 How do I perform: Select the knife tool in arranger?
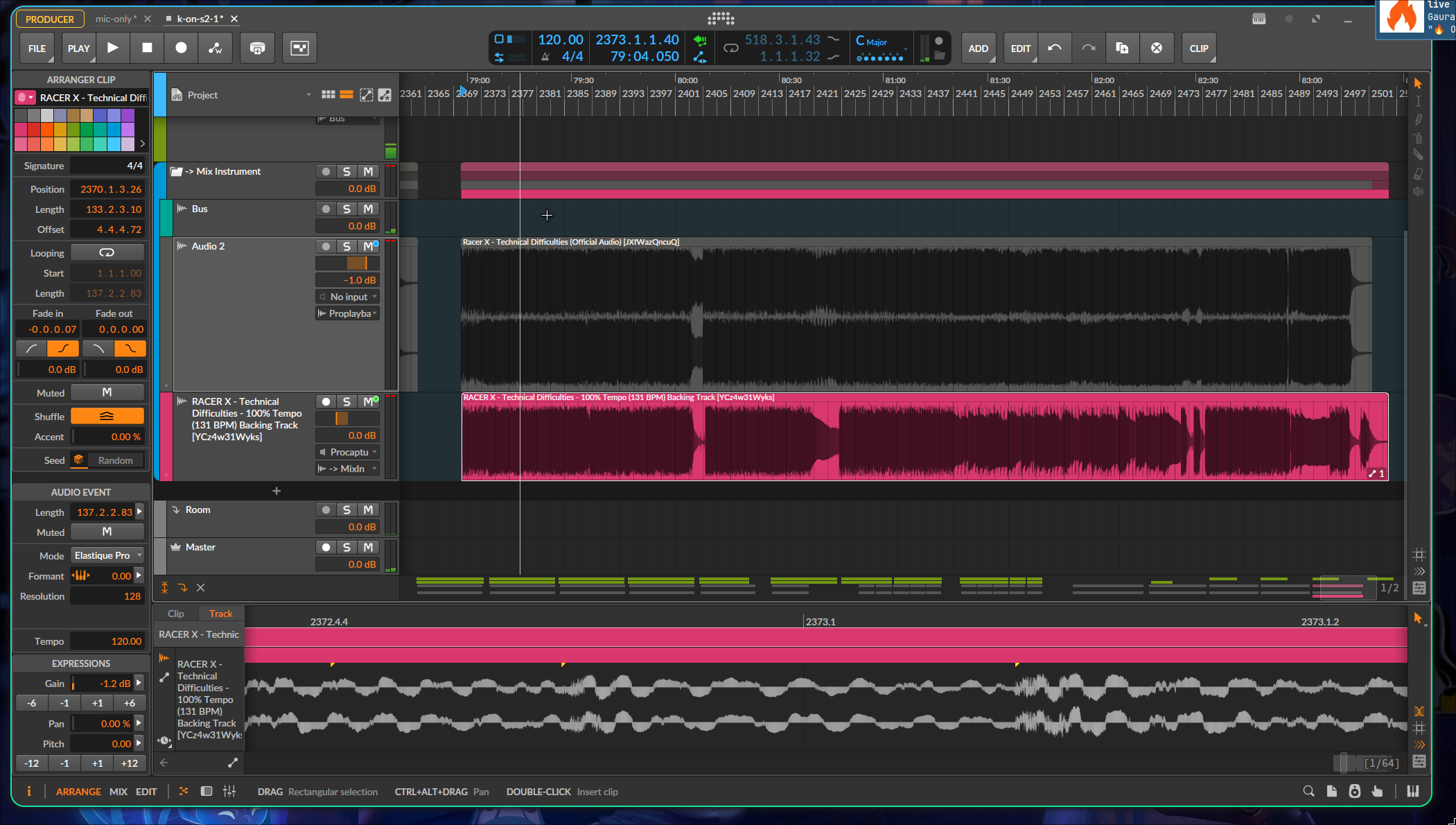pos(1418,155)
